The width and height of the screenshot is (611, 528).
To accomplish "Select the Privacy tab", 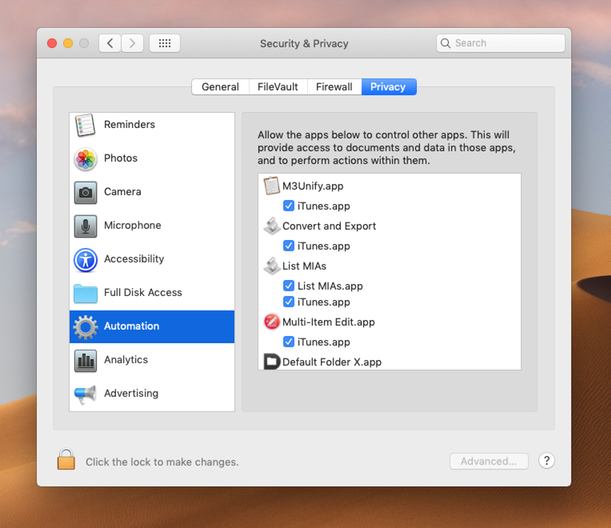I will [388, 87].
